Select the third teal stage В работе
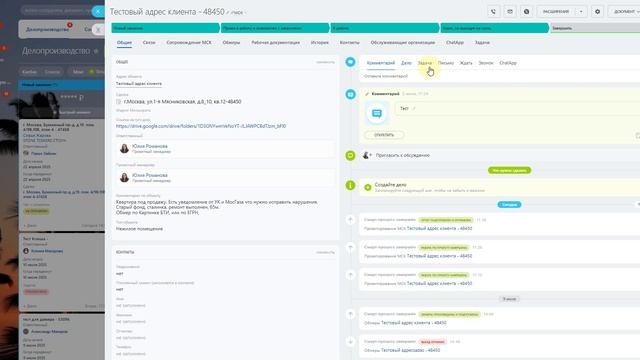 (x=385, y=28)
